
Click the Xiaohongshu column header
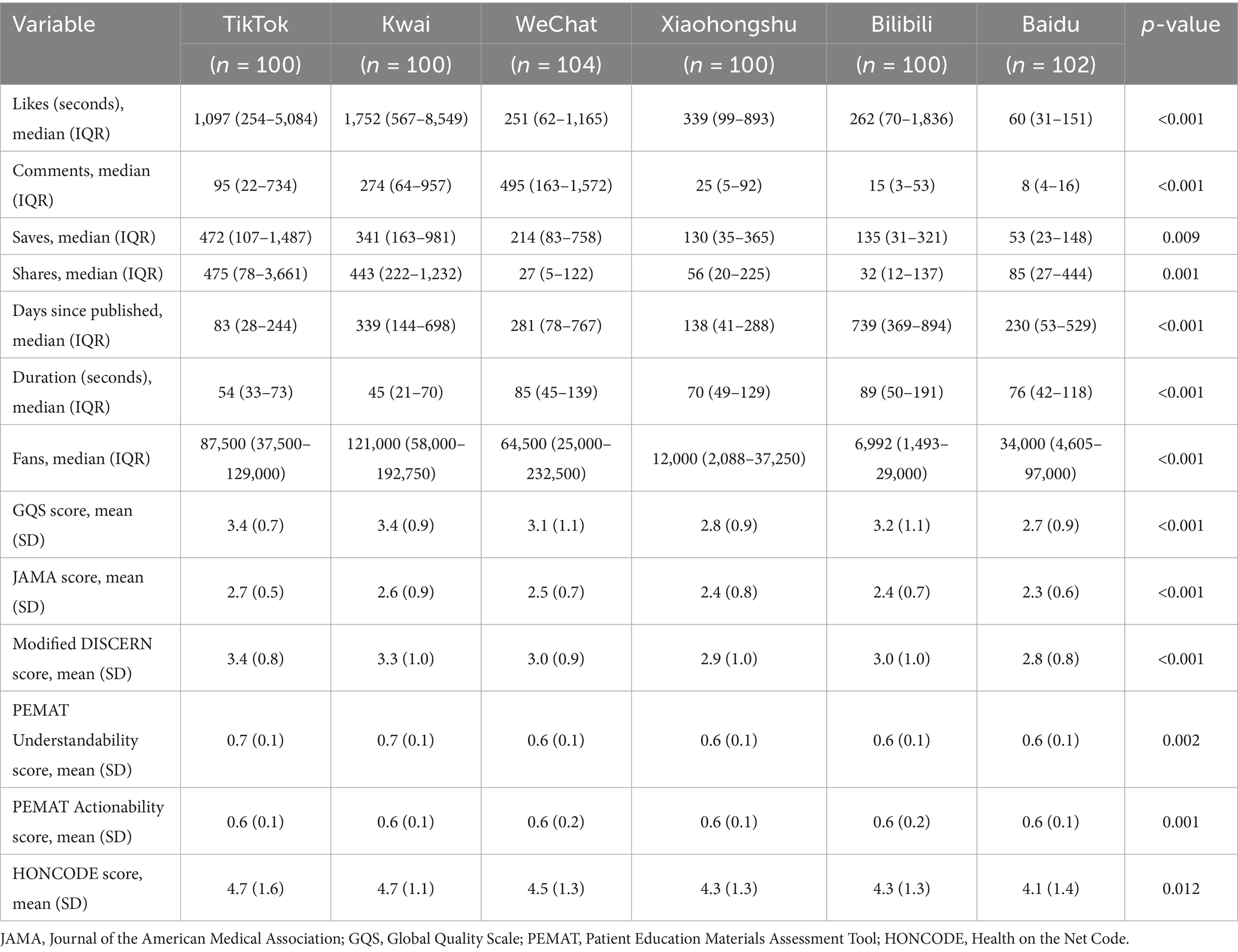729,24
